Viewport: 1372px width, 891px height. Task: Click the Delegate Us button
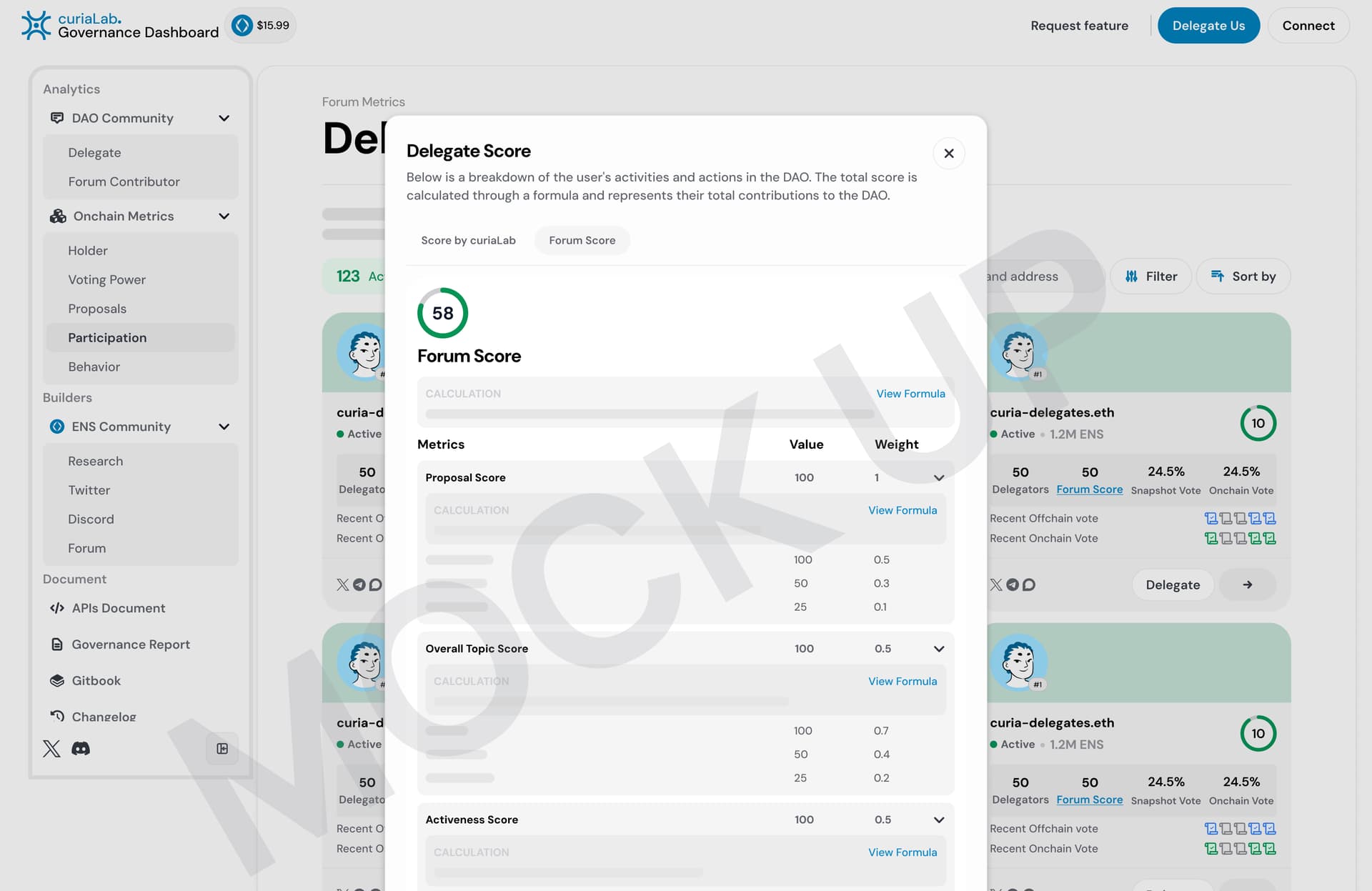tap(1208, 26)
